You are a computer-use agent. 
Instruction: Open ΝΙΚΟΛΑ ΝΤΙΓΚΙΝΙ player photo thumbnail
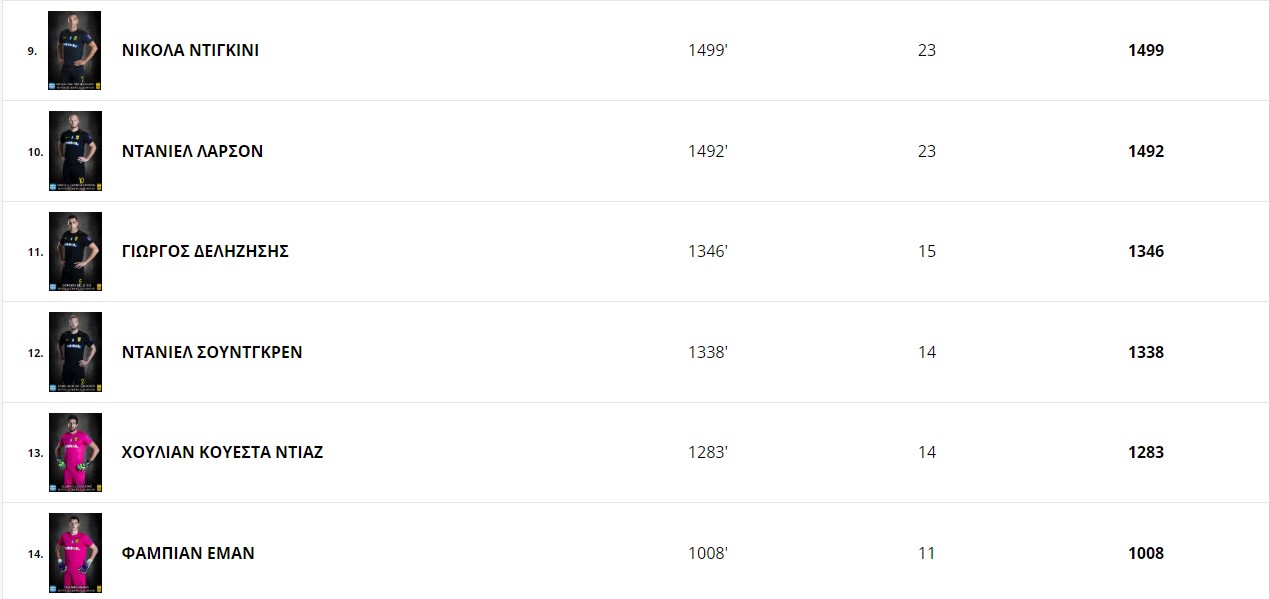pos(75,51)
